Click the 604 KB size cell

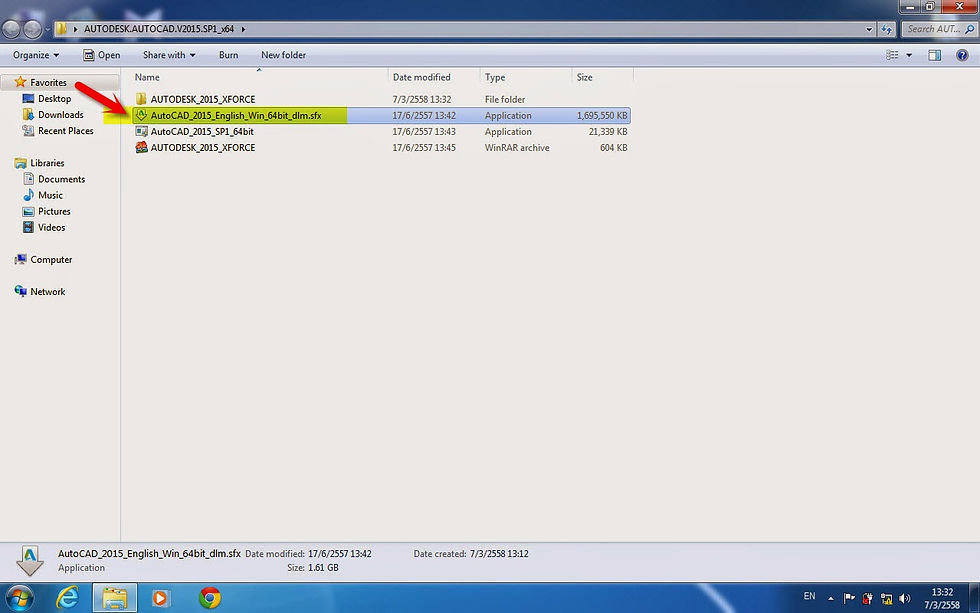pos(613,148)
